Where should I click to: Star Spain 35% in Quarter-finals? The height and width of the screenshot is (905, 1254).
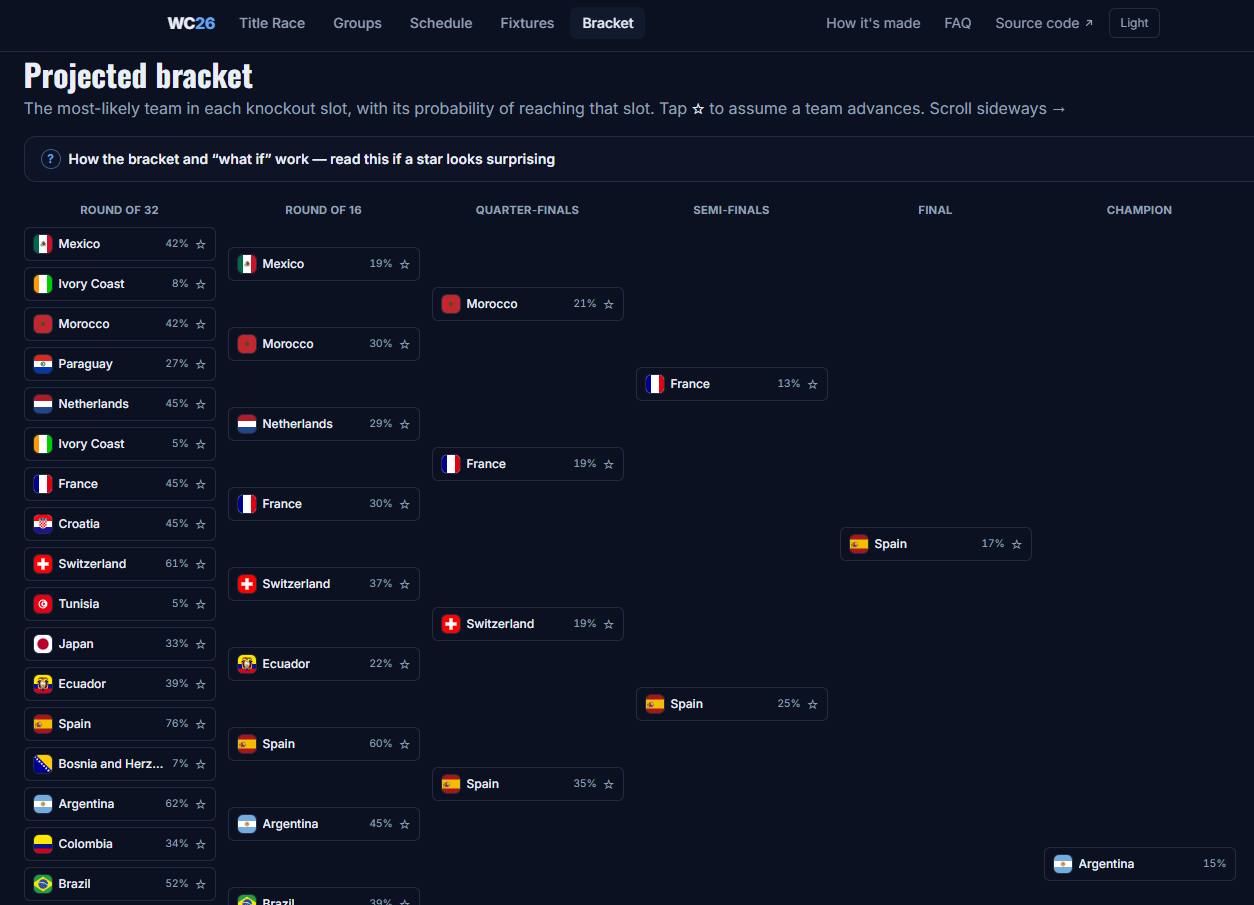coord(609,784)
